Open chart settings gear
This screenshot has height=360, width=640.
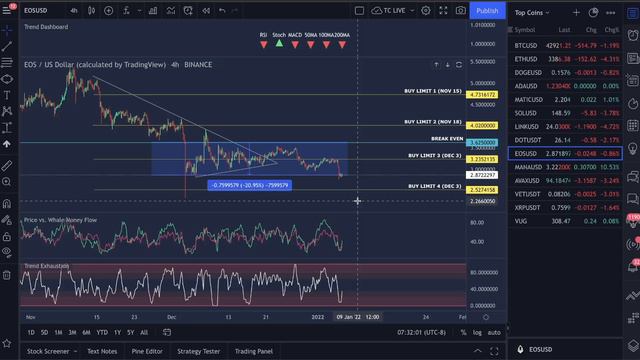(x=426, y=11)
